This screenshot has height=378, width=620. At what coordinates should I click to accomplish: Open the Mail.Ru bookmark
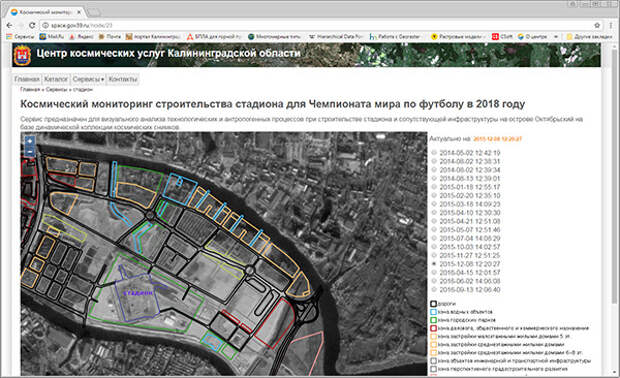tap(52, 37)
